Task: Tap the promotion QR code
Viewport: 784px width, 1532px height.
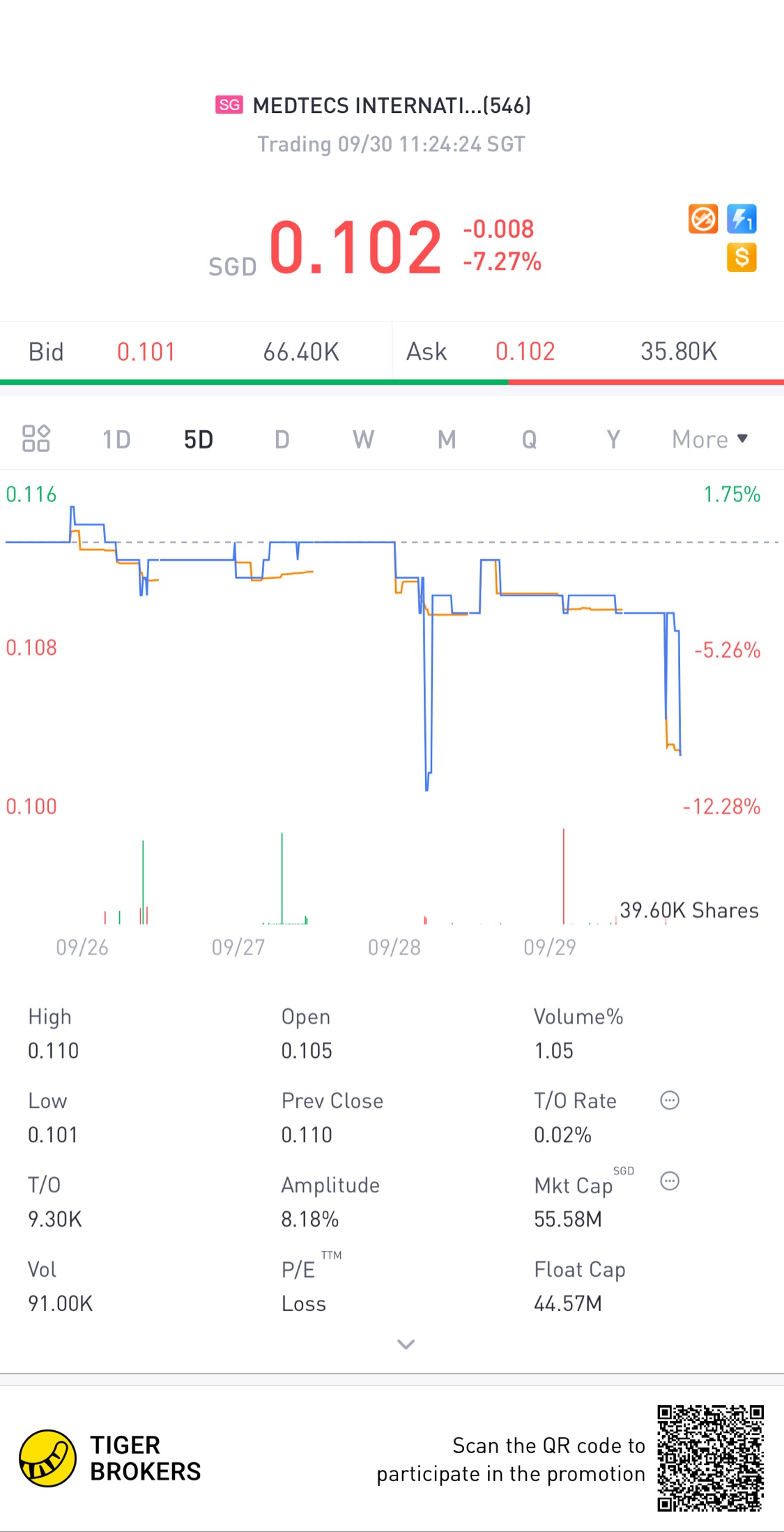Action: pyautogui.click(x=710, y=1458)
